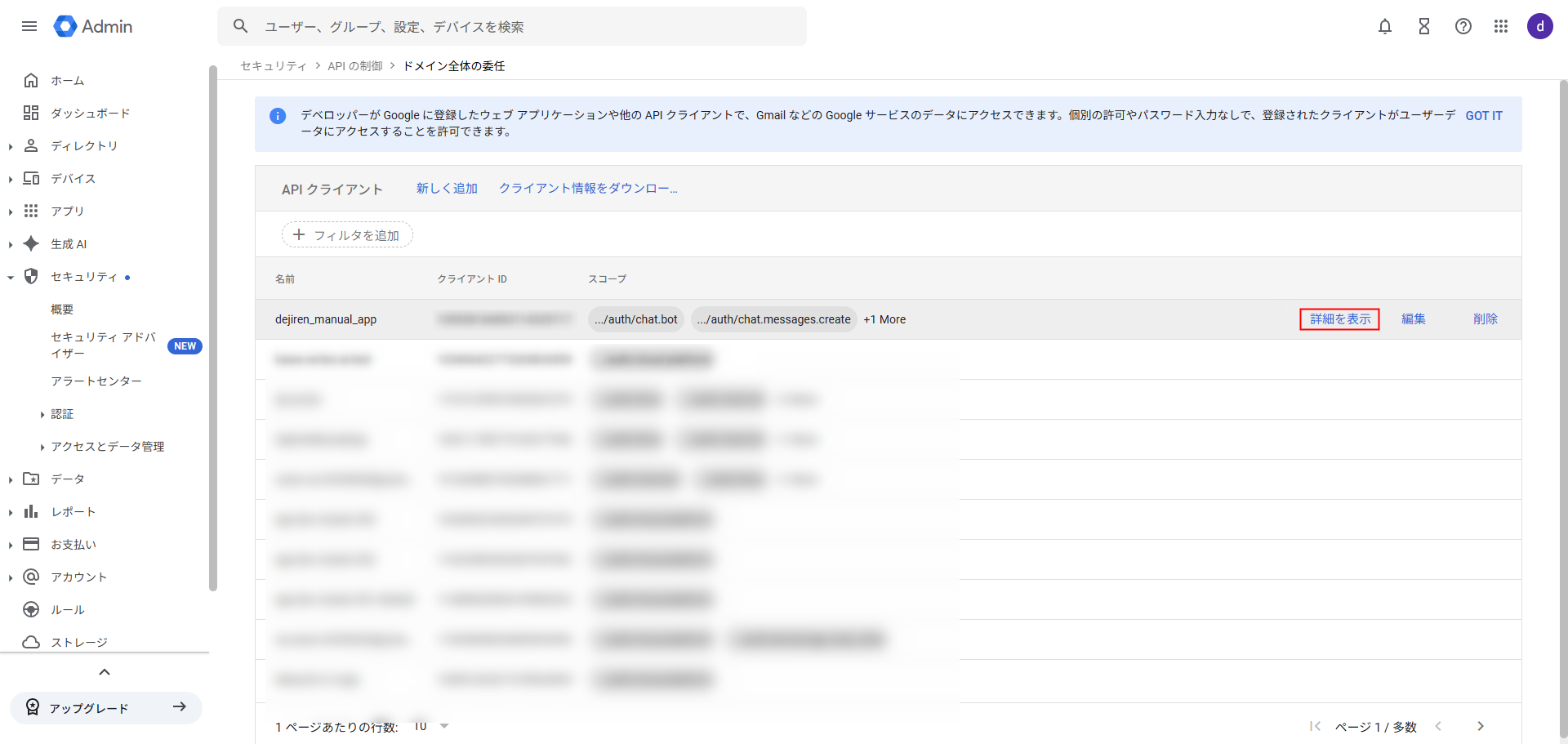Open rows per page dropdown
Viewport: 1568px width, 744px height.
(433, 726)
